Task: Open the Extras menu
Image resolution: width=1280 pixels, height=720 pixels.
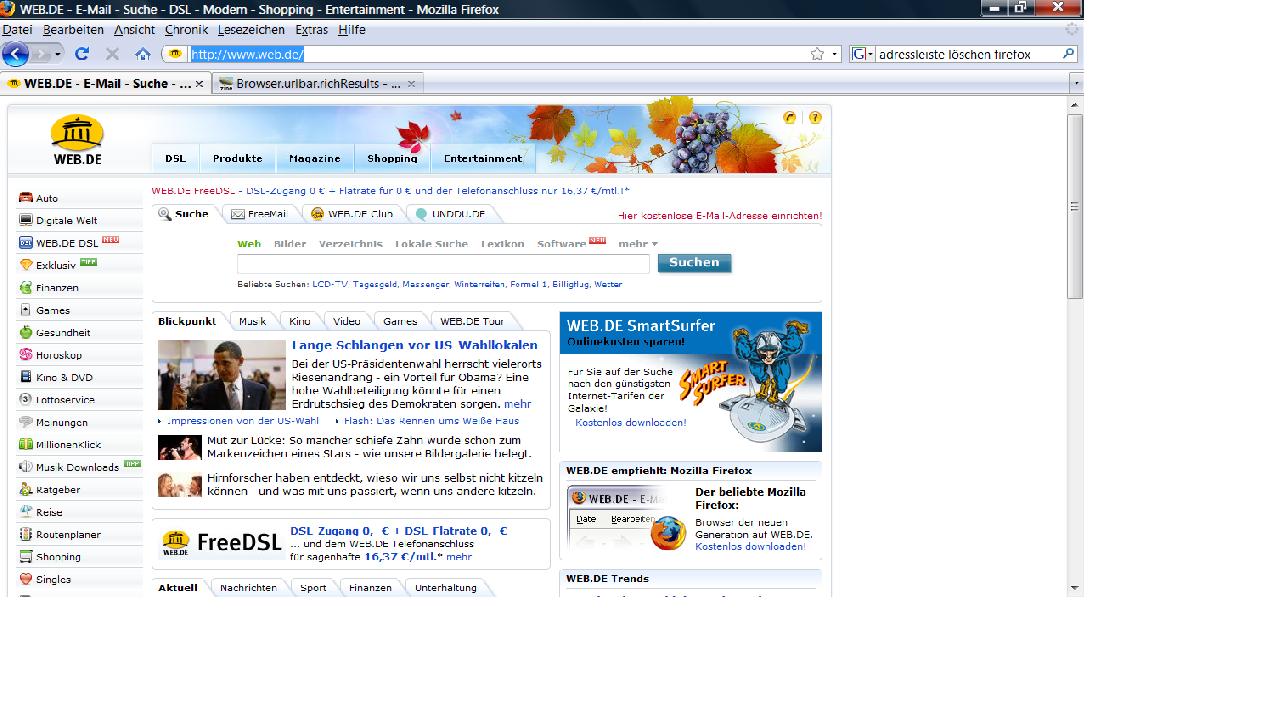Action: click(312, 30)
